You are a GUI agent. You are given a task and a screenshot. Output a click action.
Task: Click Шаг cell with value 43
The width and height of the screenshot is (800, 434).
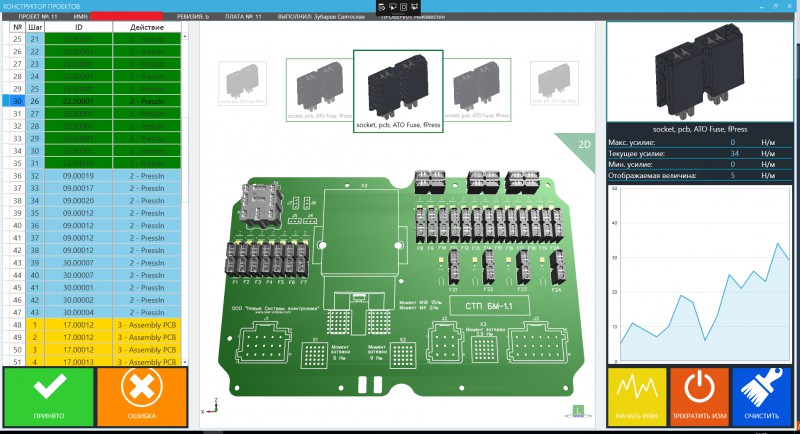point(35,313)
